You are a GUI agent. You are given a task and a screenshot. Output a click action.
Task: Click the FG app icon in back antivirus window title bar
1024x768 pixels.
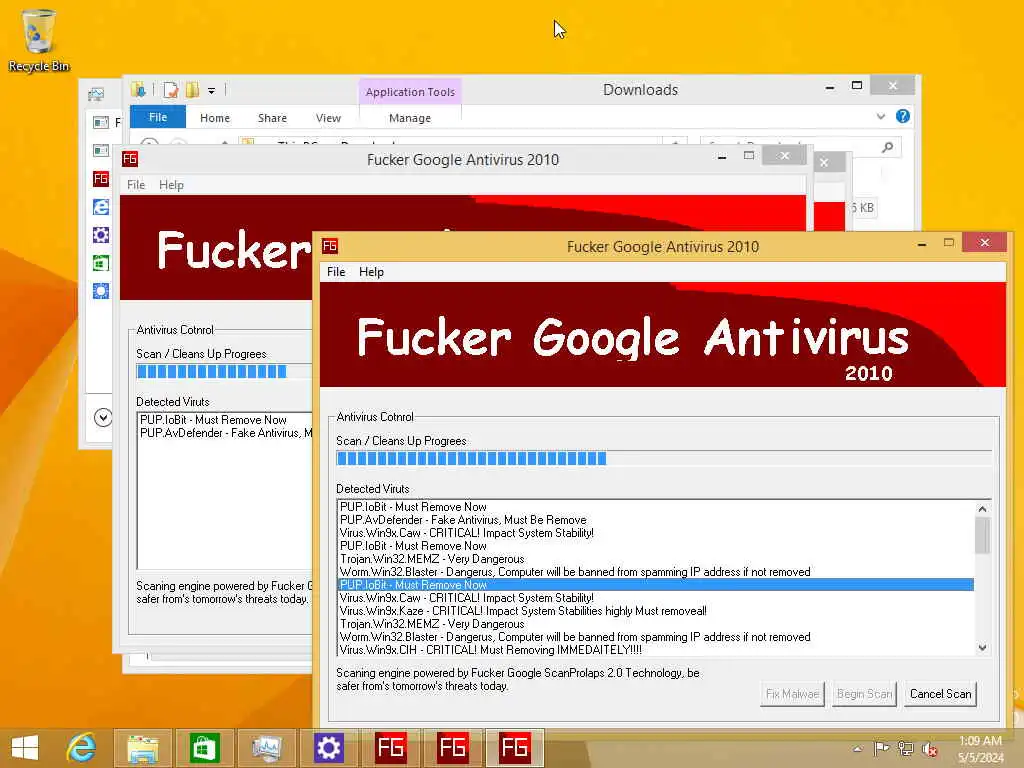[130, 159]
